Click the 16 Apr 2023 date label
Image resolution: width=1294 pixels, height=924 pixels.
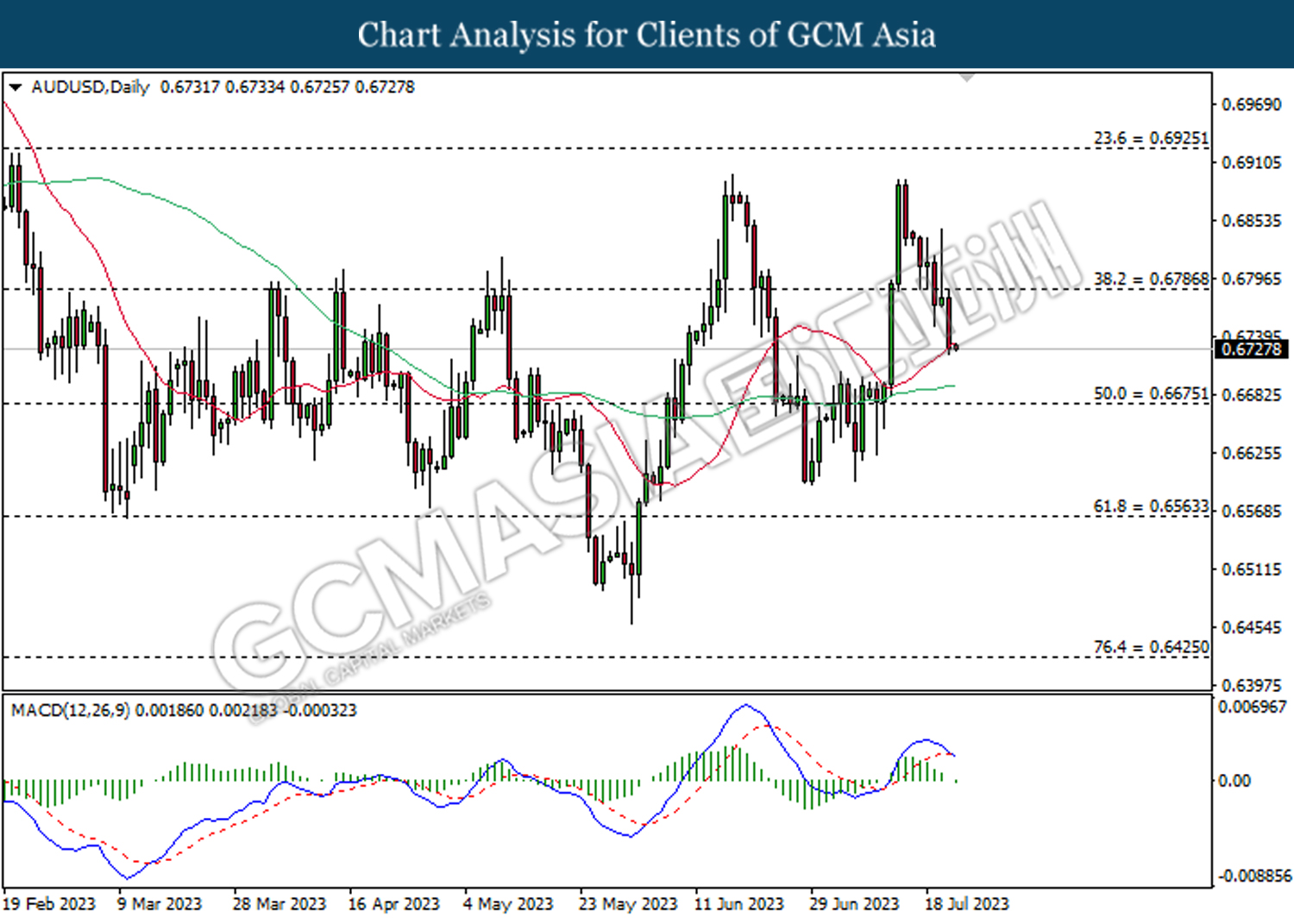(393, 904)
